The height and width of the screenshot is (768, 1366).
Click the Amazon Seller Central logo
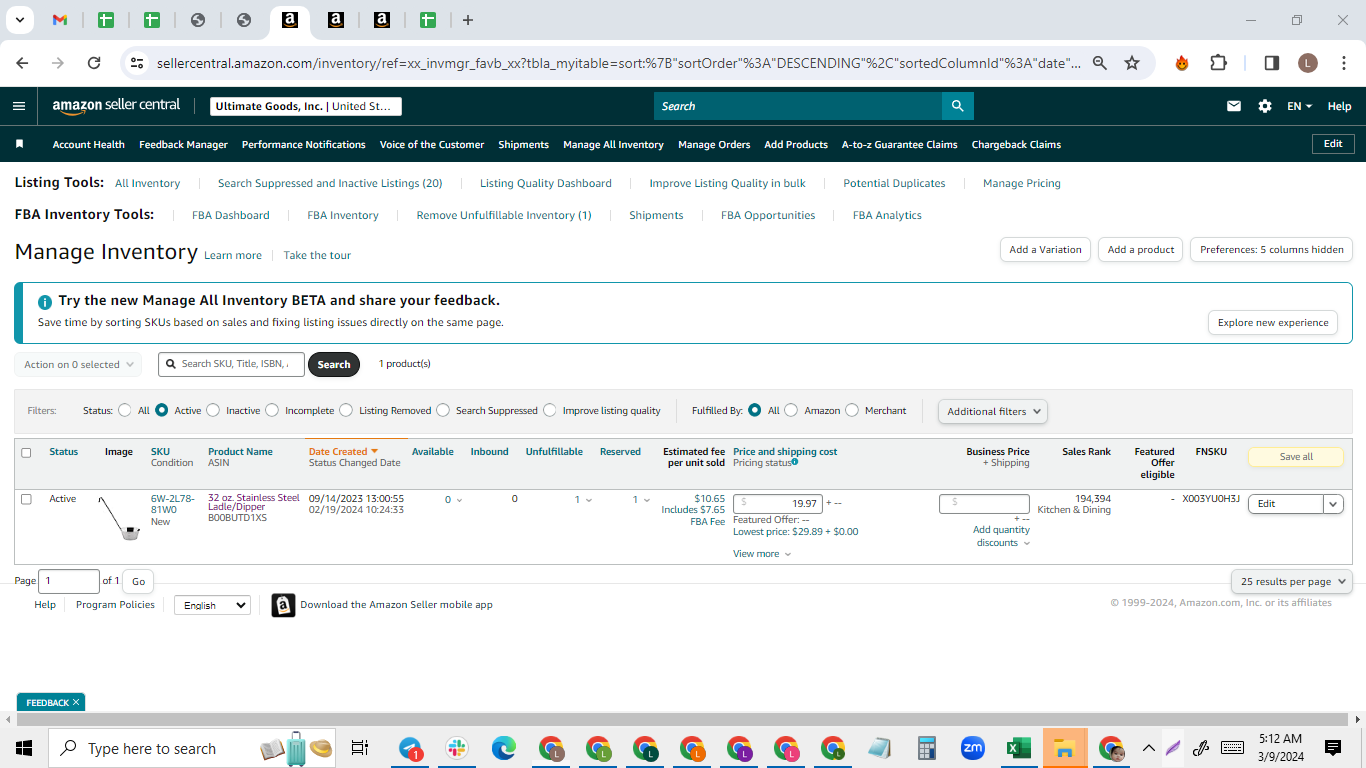(x=116, y=105)
